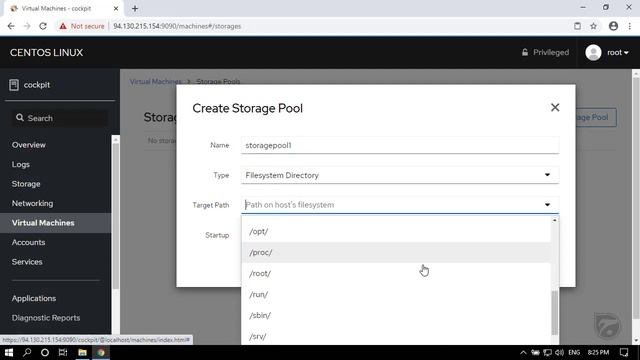Click the 8:25 PM taskbar clock

pyautogui.click(x=598, y=352)
